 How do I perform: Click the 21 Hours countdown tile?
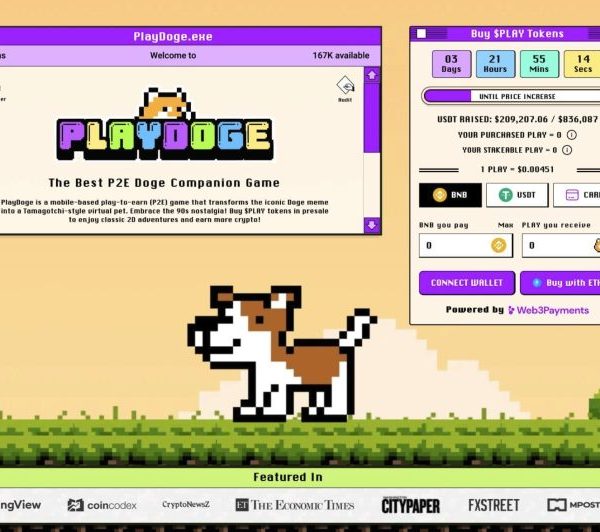[x=495, y=64]
